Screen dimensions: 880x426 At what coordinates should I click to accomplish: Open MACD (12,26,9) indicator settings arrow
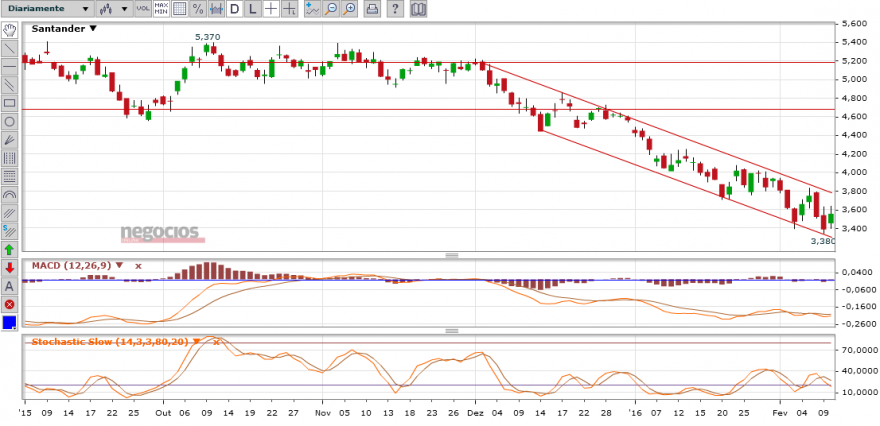tap(119, 265)
